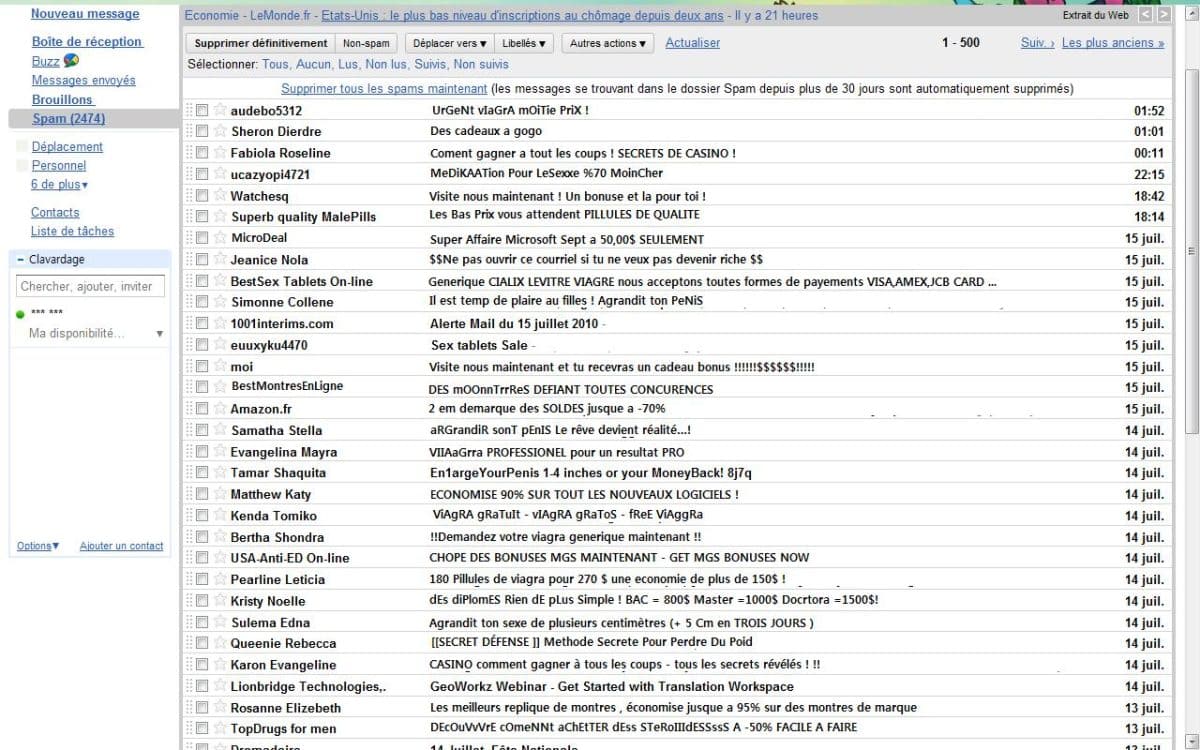Image resolution: width=1200 pixels, height=750 pixels.
Task: Check the audebo5312 message checkbox
Action: [202, 110]
